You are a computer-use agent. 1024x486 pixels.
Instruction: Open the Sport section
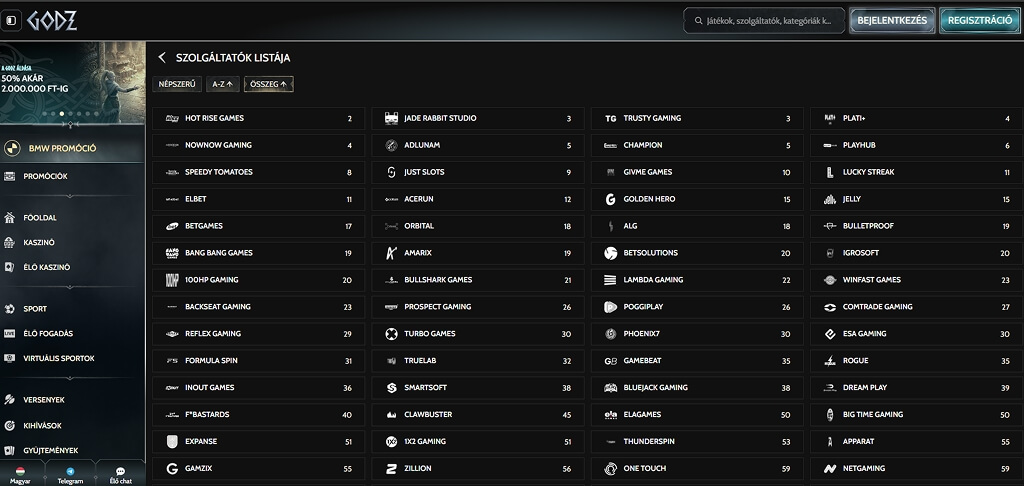point(35,309)
